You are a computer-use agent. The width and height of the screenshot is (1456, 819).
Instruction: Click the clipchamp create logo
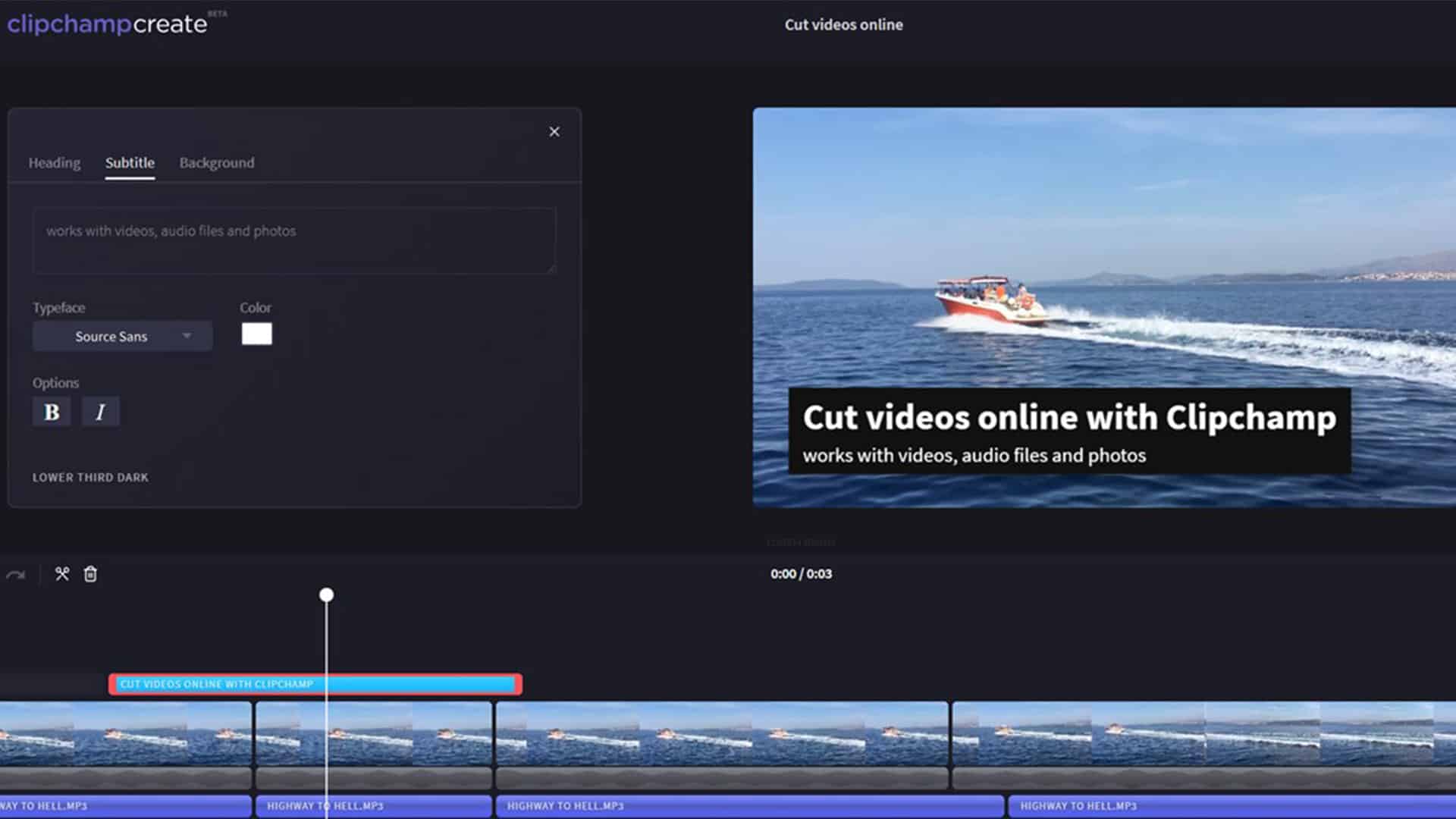pos(116,23)
